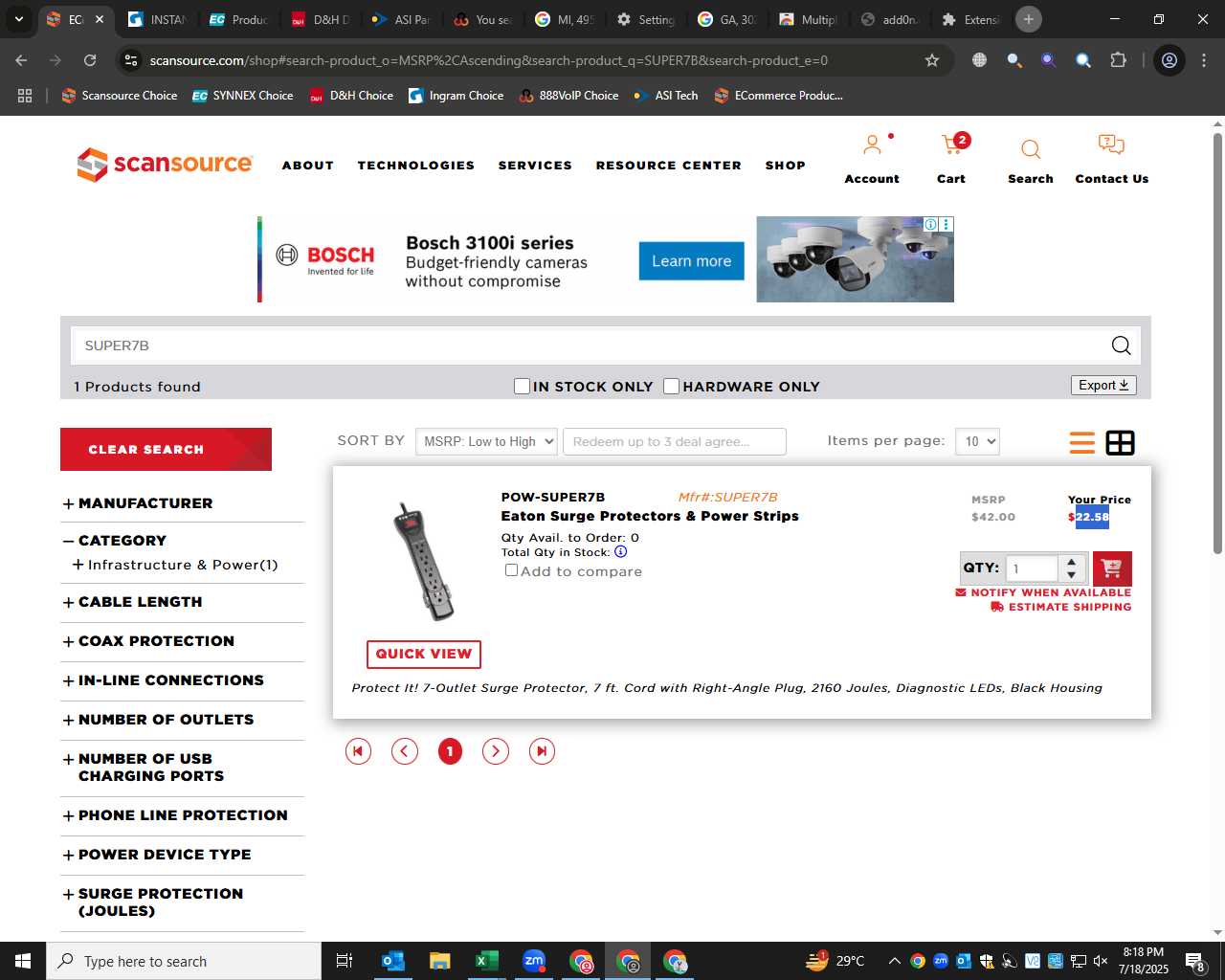Click ESTIMATE SHIPPING link

pos(1061,607)
